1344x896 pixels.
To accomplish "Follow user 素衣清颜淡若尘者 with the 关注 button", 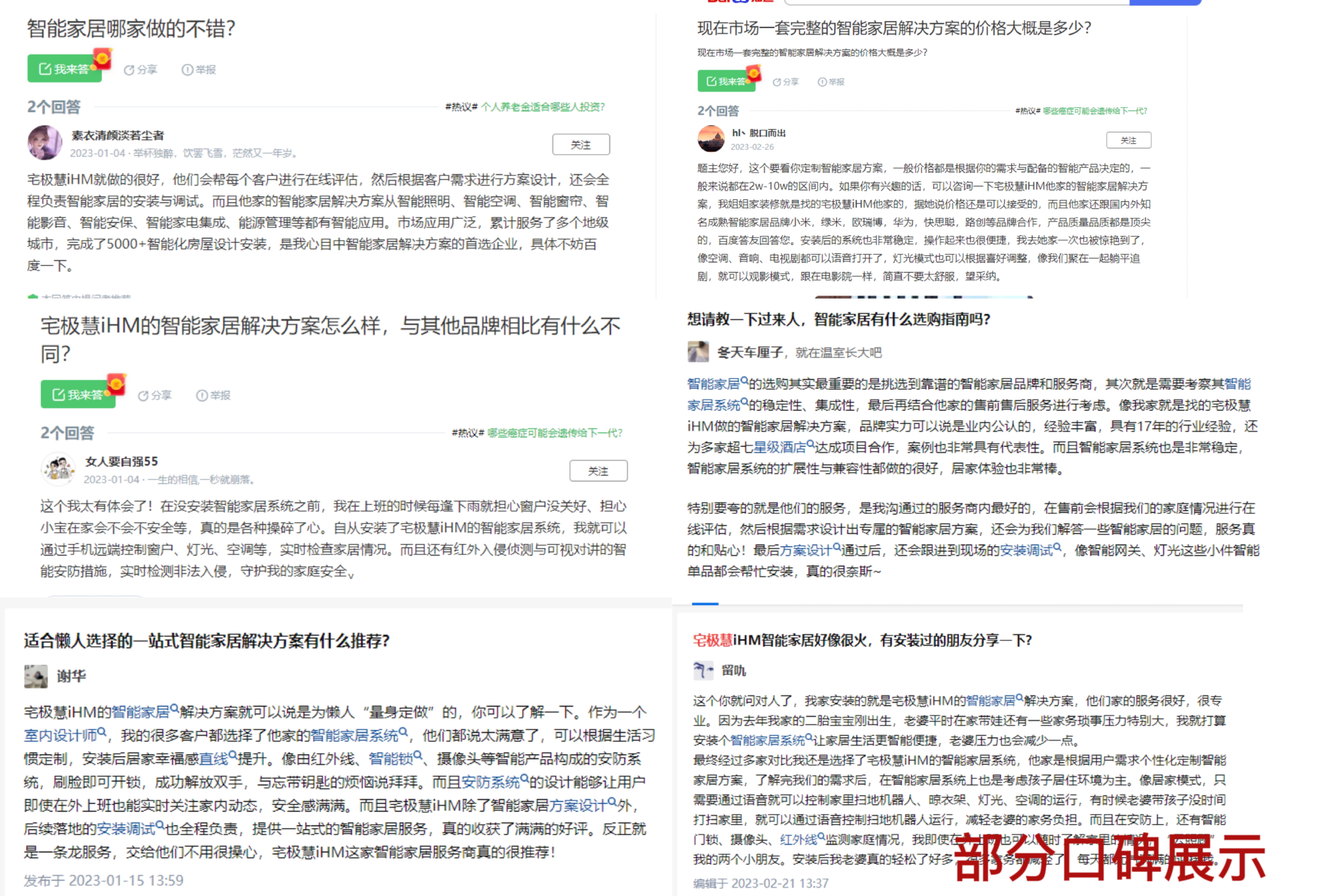I will (x=580, y=145).
